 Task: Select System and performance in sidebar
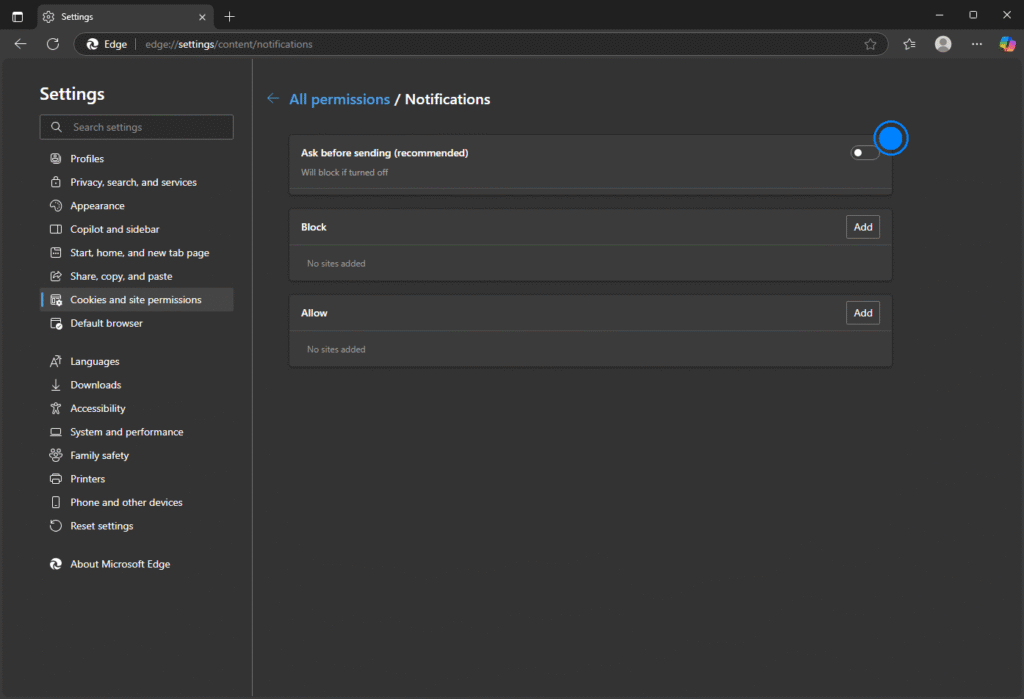tap(126, 432)
